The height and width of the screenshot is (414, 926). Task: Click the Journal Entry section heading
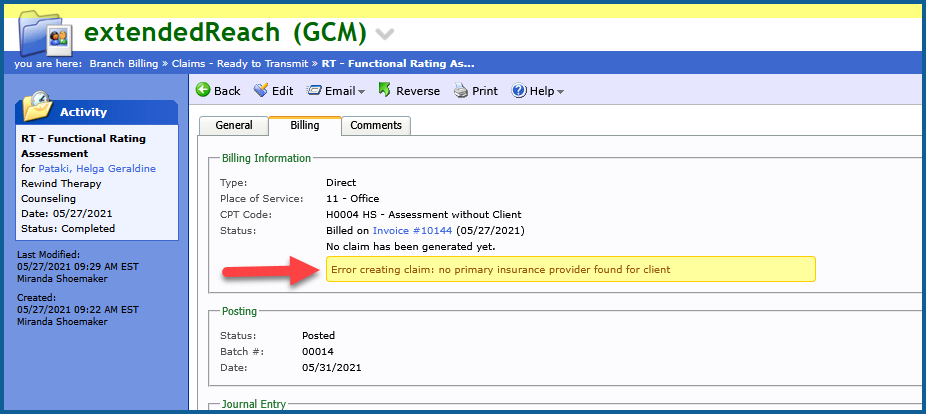(x=254, y=405)
